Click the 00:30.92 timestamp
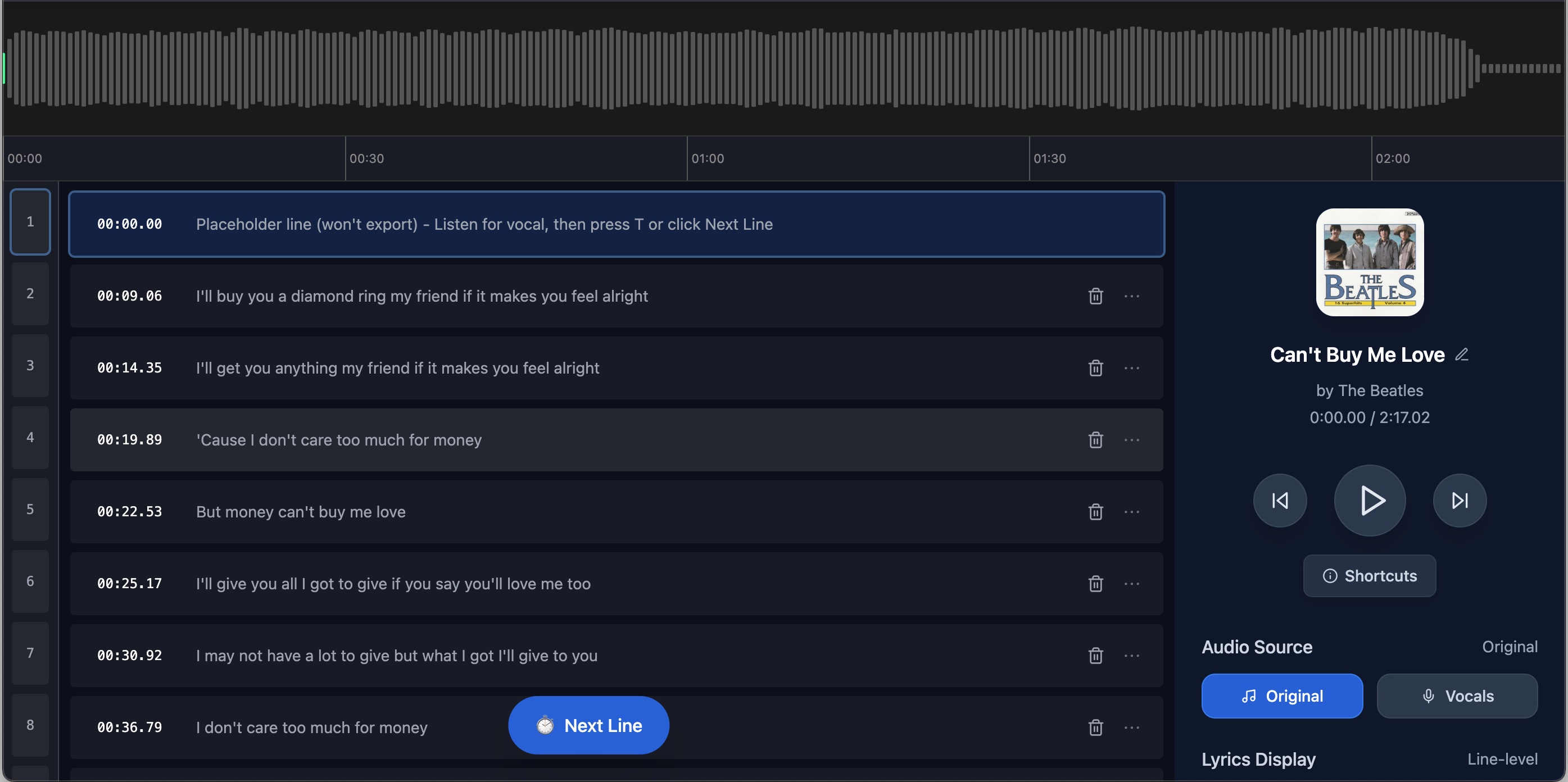Screen dimensions: 1568x782 point(130,655)
